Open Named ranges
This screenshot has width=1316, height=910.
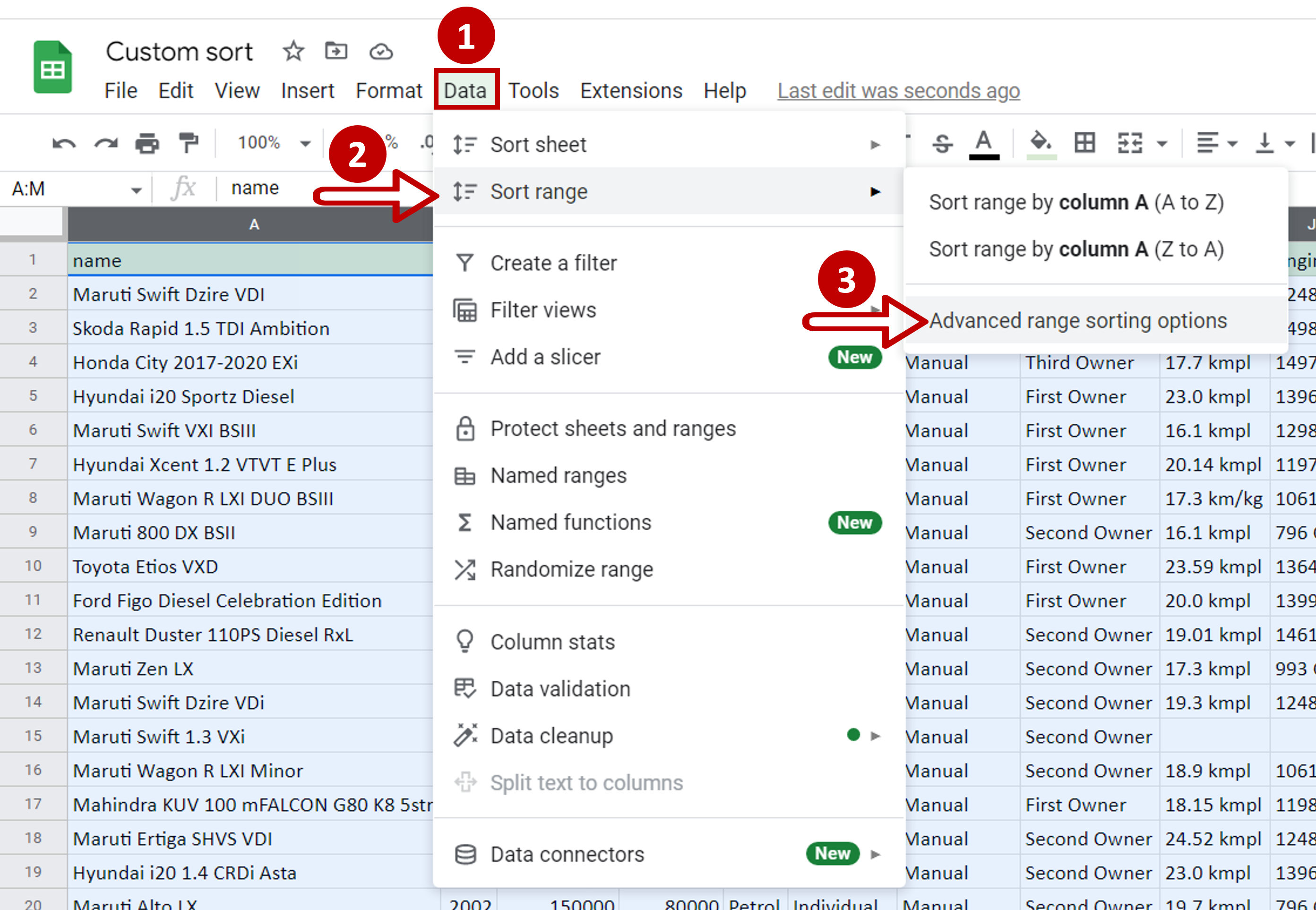[669, 475]
